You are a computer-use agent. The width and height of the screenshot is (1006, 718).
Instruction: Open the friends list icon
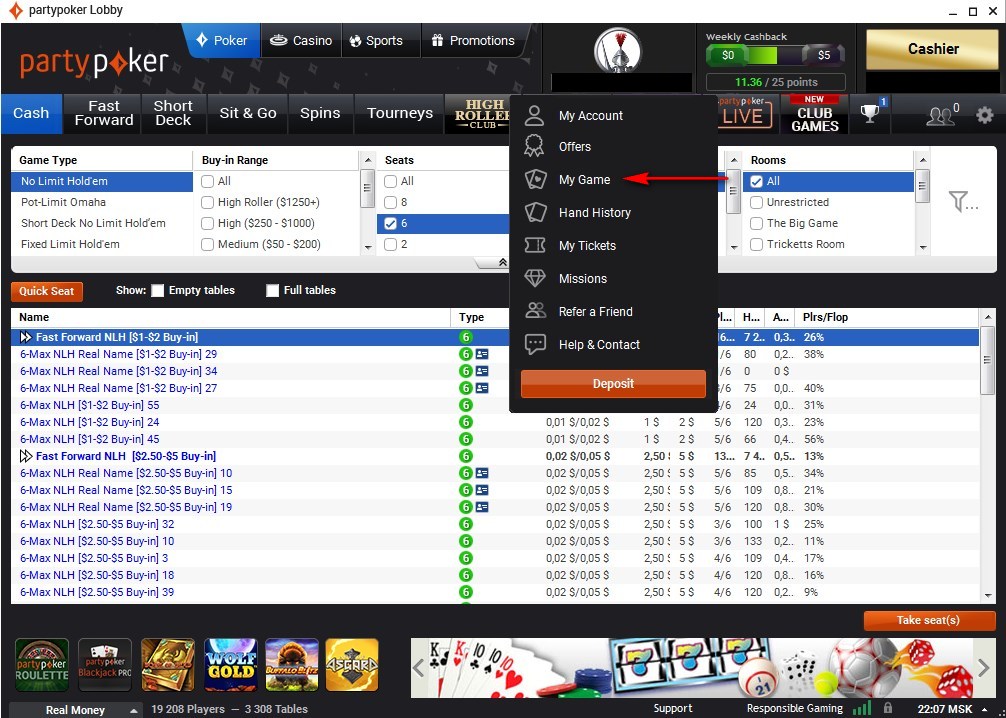tap(941, 114)
